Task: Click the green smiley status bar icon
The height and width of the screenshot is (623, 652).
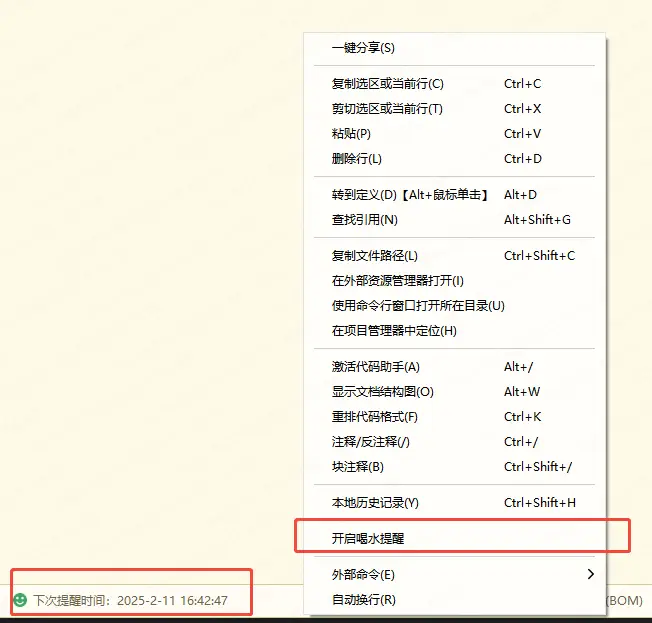Action: (19, 600)
